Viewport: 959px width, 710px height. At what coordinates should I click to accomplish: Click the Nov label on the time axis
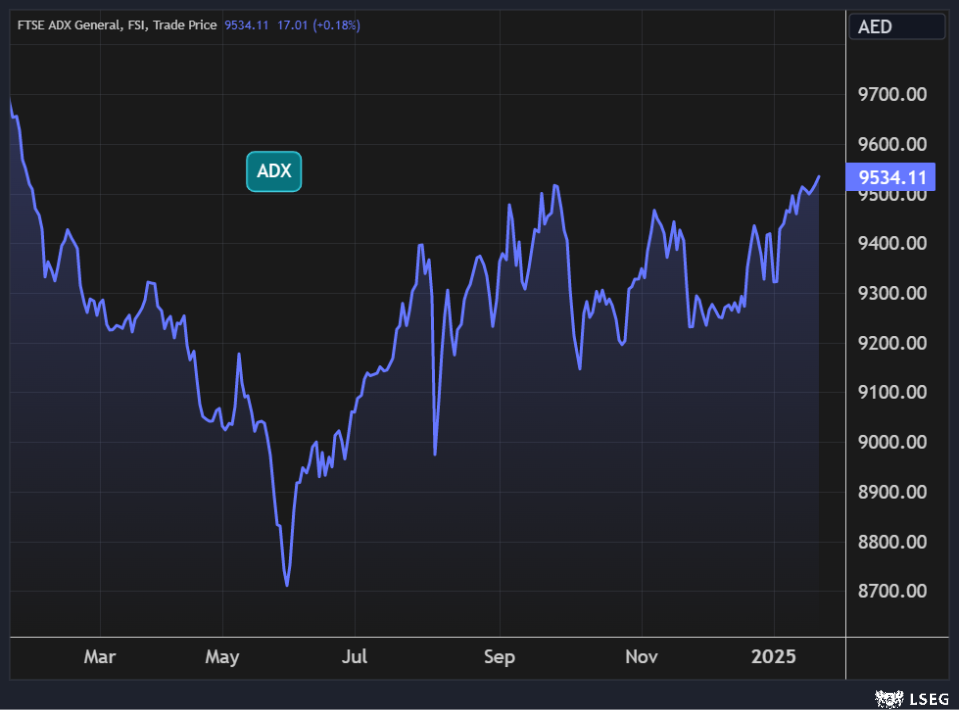point(641,657)
